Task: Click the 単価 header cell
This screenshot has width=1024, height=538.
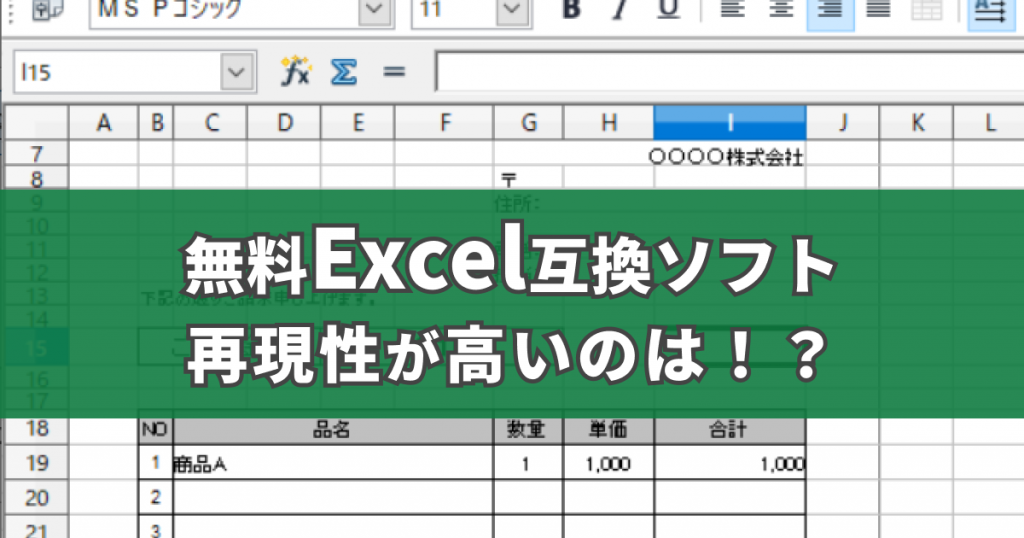Action: point(609,430)
